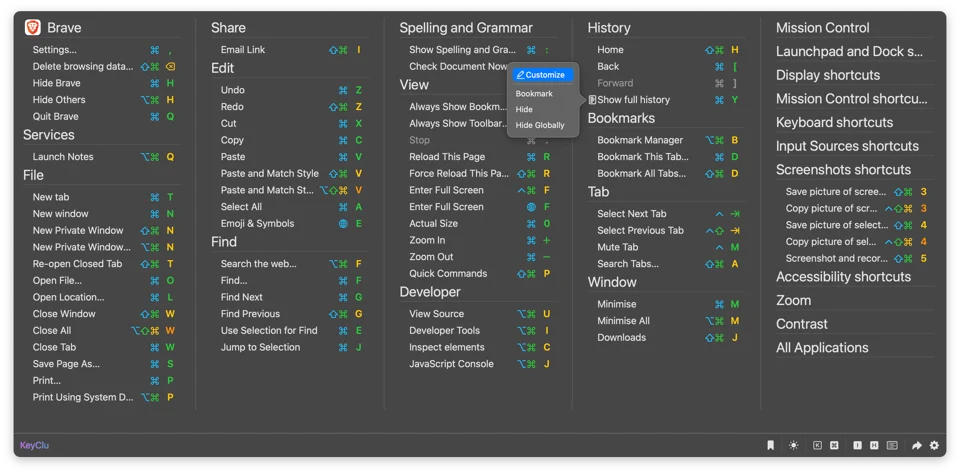Click the 'Quick Commands' row
This screenshot has width=960, height=473.
(x=480, y=274)
